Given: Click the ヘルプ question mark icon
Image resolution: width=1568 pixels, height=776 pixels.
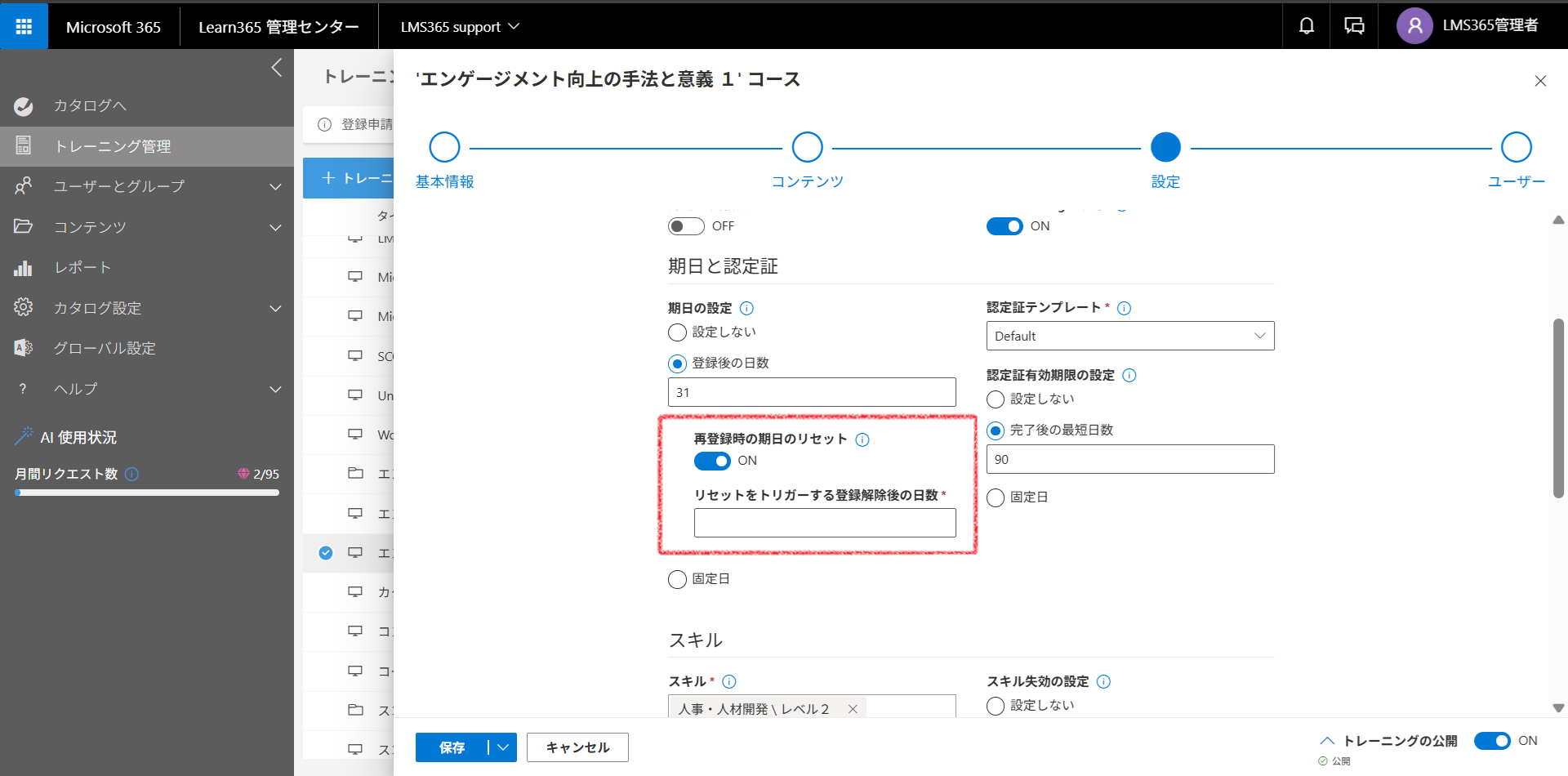Looking at the screenshot, I should pyautogui.click(x=23, y=389).
